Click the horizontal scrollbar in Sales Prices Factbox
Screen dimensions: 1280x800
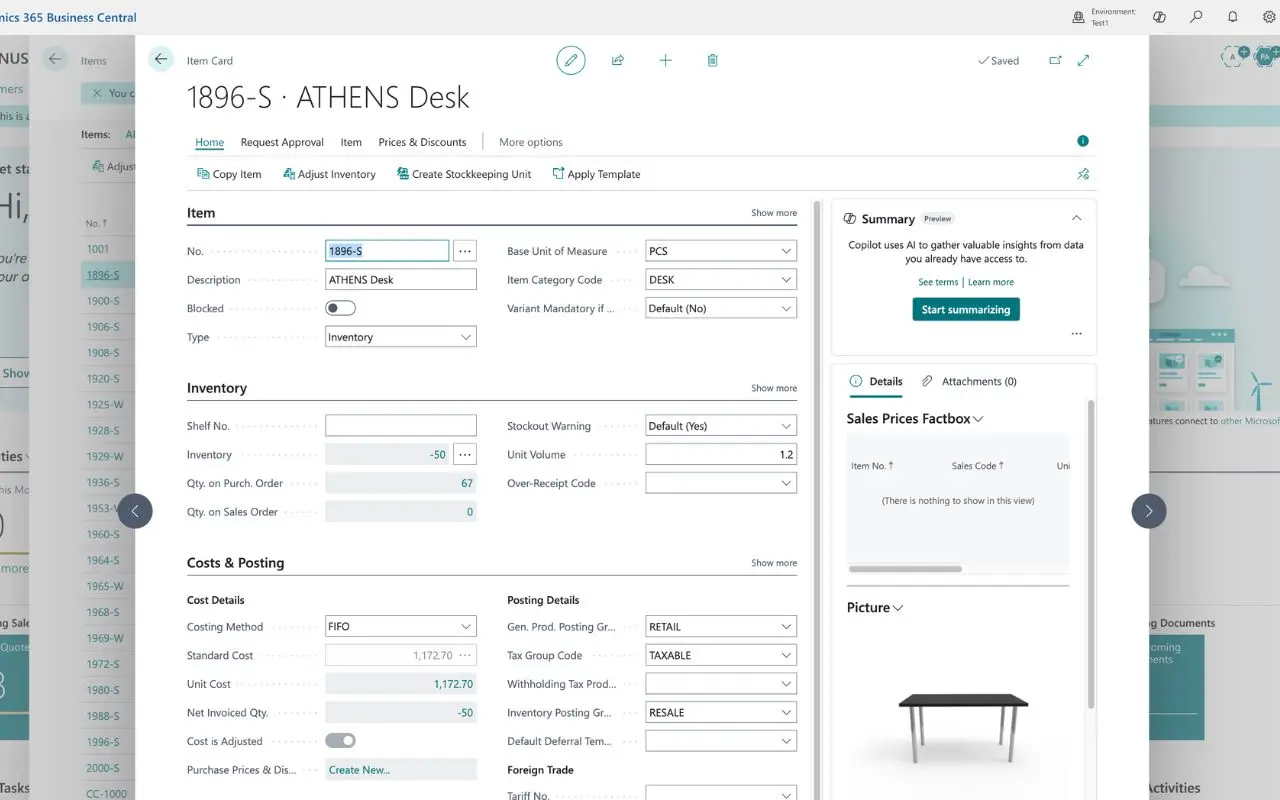click(x=905, y=569)
